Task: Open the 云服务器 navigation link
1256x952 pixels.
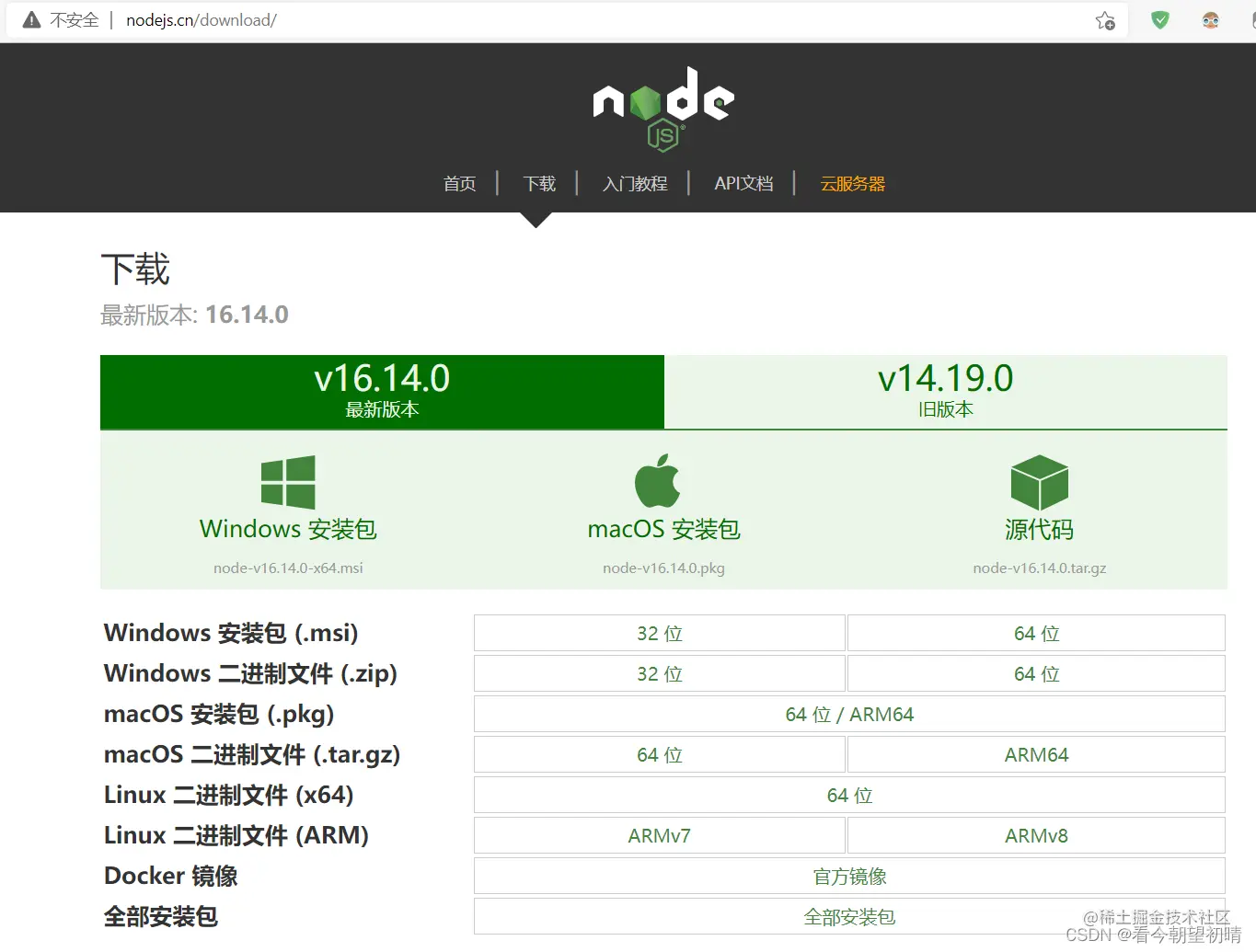Action: (x=853, y=183)
